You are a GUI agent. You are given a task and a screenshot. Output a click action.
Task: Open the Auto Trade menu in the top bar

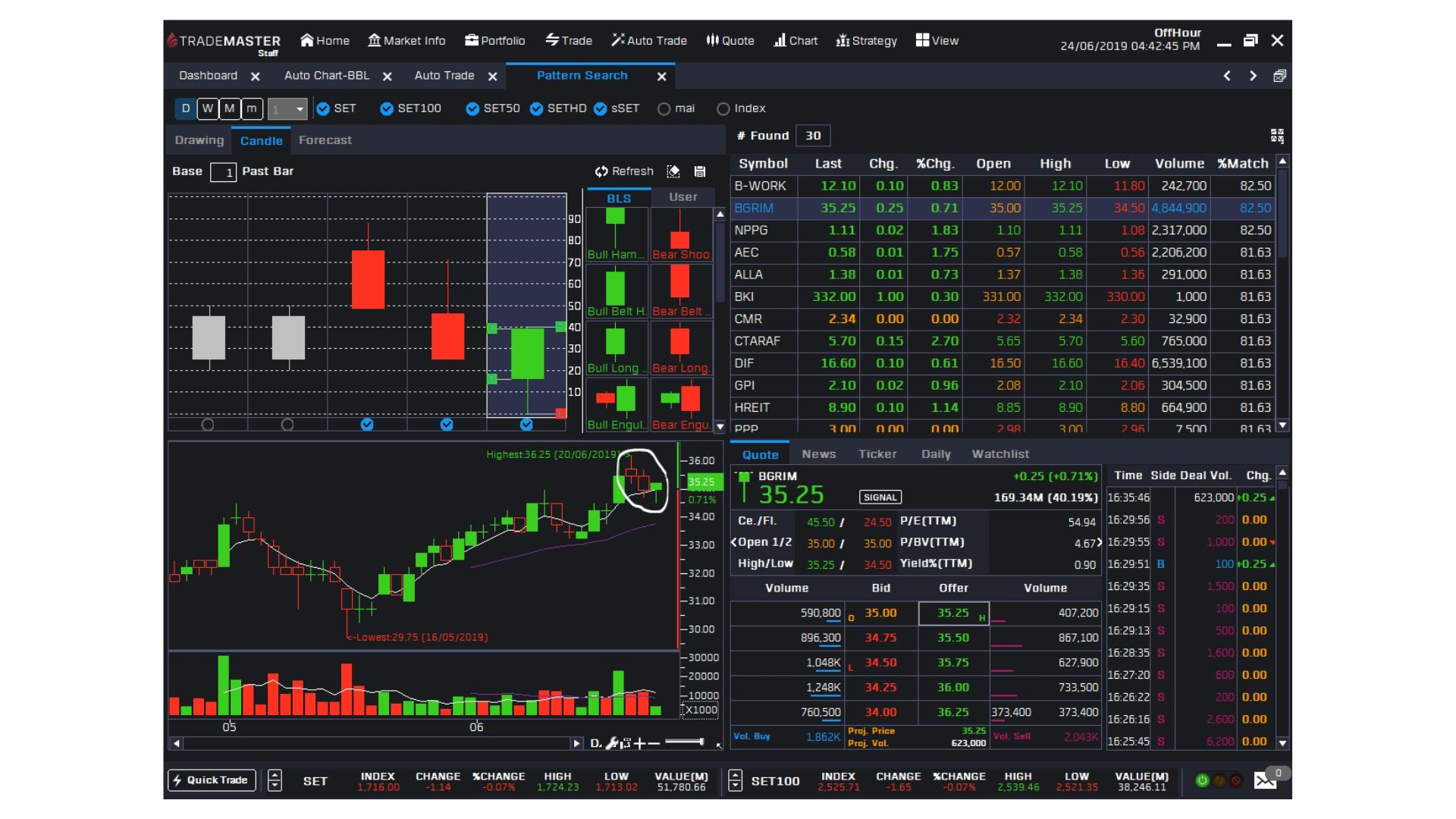click(649, 40)
